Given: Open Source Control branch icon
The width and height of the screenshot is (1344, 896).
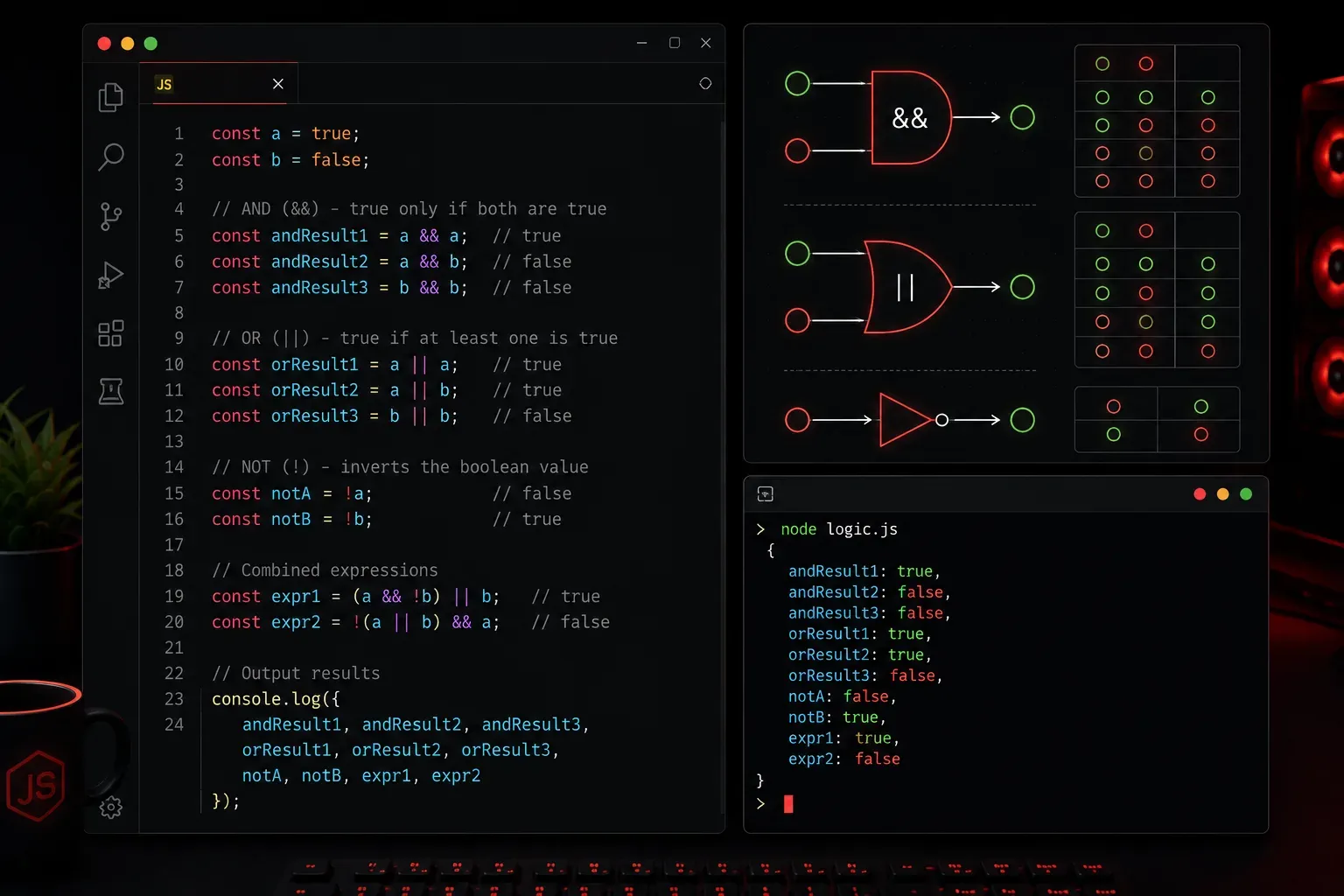Looking at the screenshot, I should (x=111, y=216).
